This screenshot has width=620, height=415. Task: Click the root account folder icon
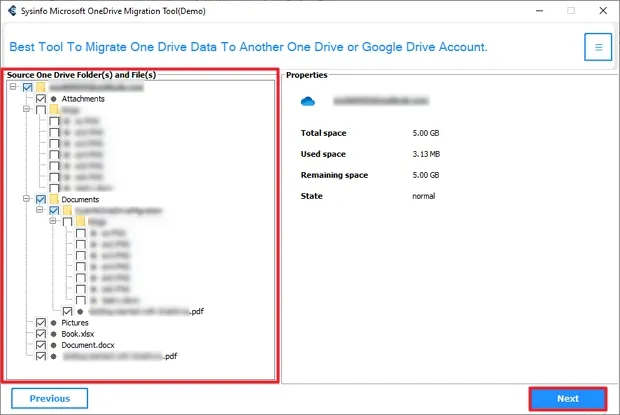point(41,88)
